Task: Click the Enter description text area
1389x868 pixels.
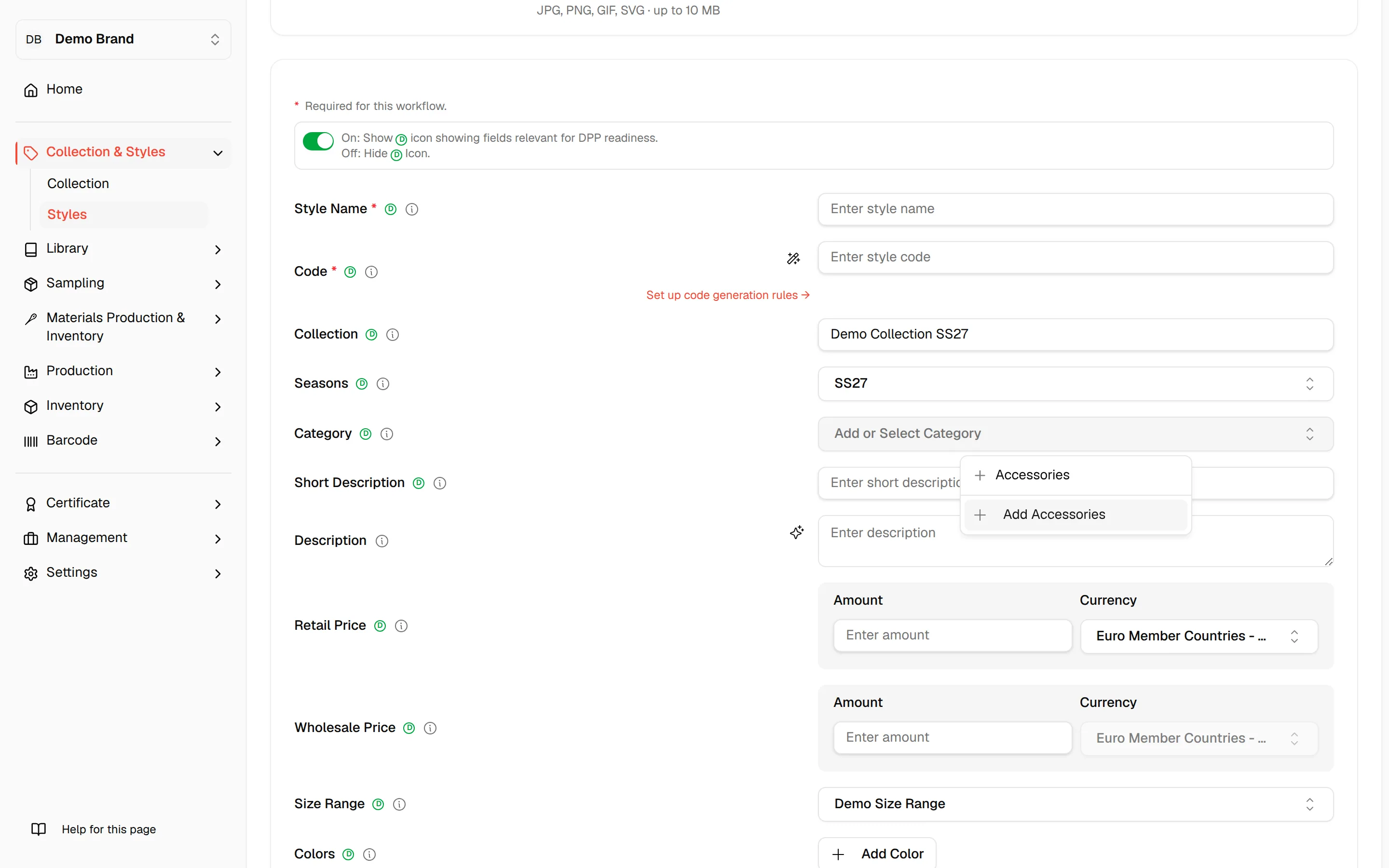Action: click(x=1075, y=541)
